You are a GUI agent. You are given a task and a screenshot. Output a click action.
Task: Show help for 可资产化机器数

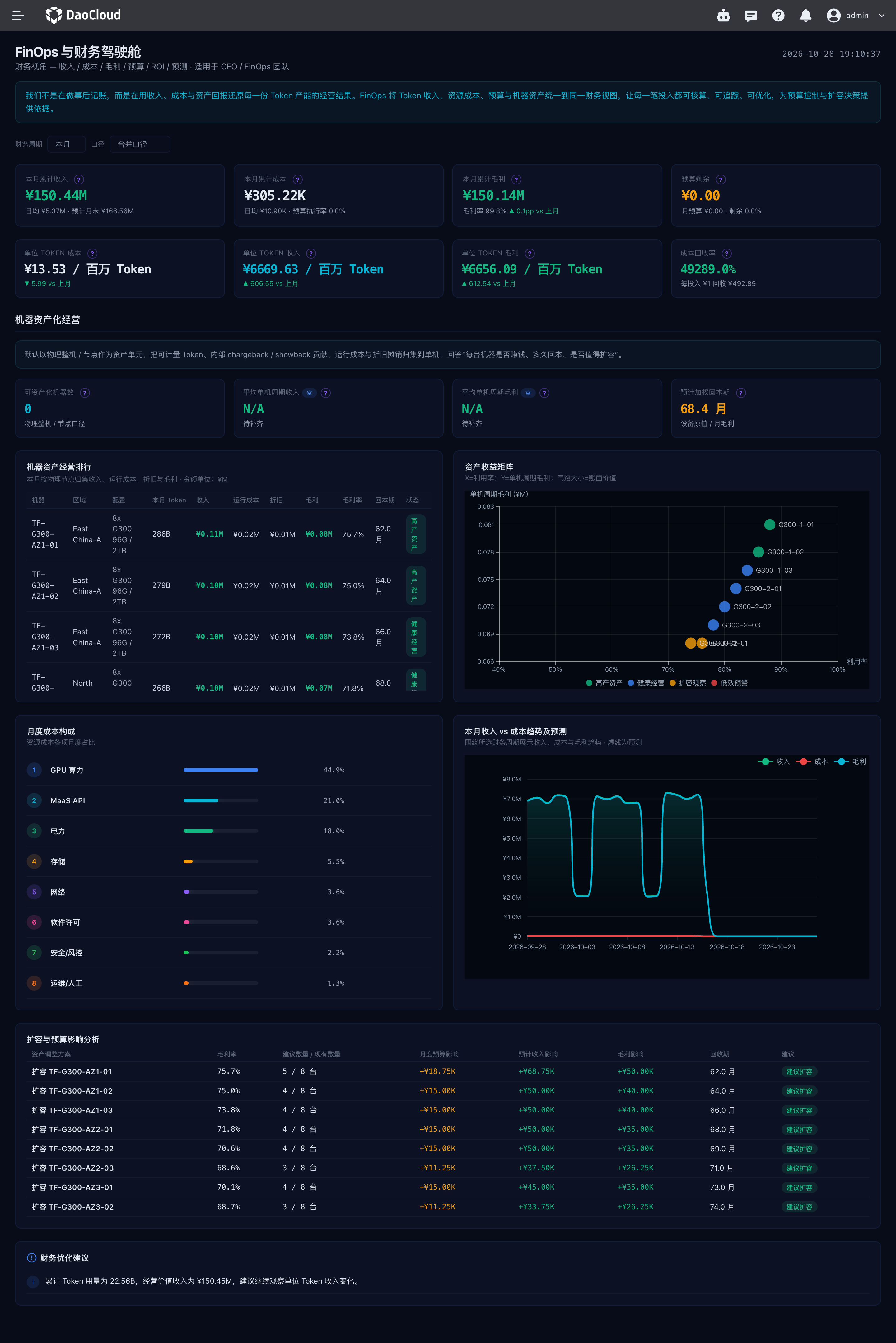click(x=85, y=392)
